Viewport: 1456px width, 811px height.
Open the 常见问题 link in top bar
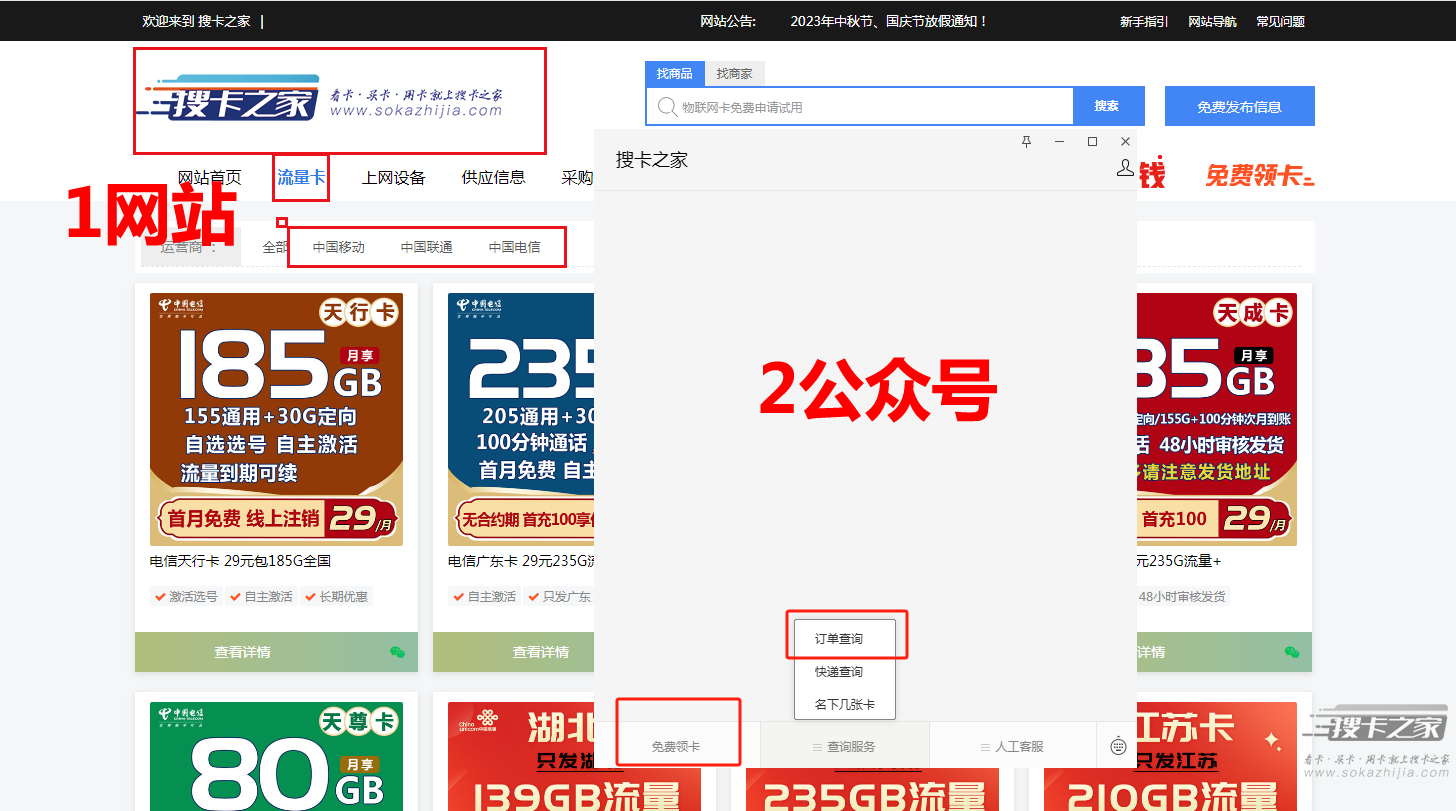tap(1280, 21)
